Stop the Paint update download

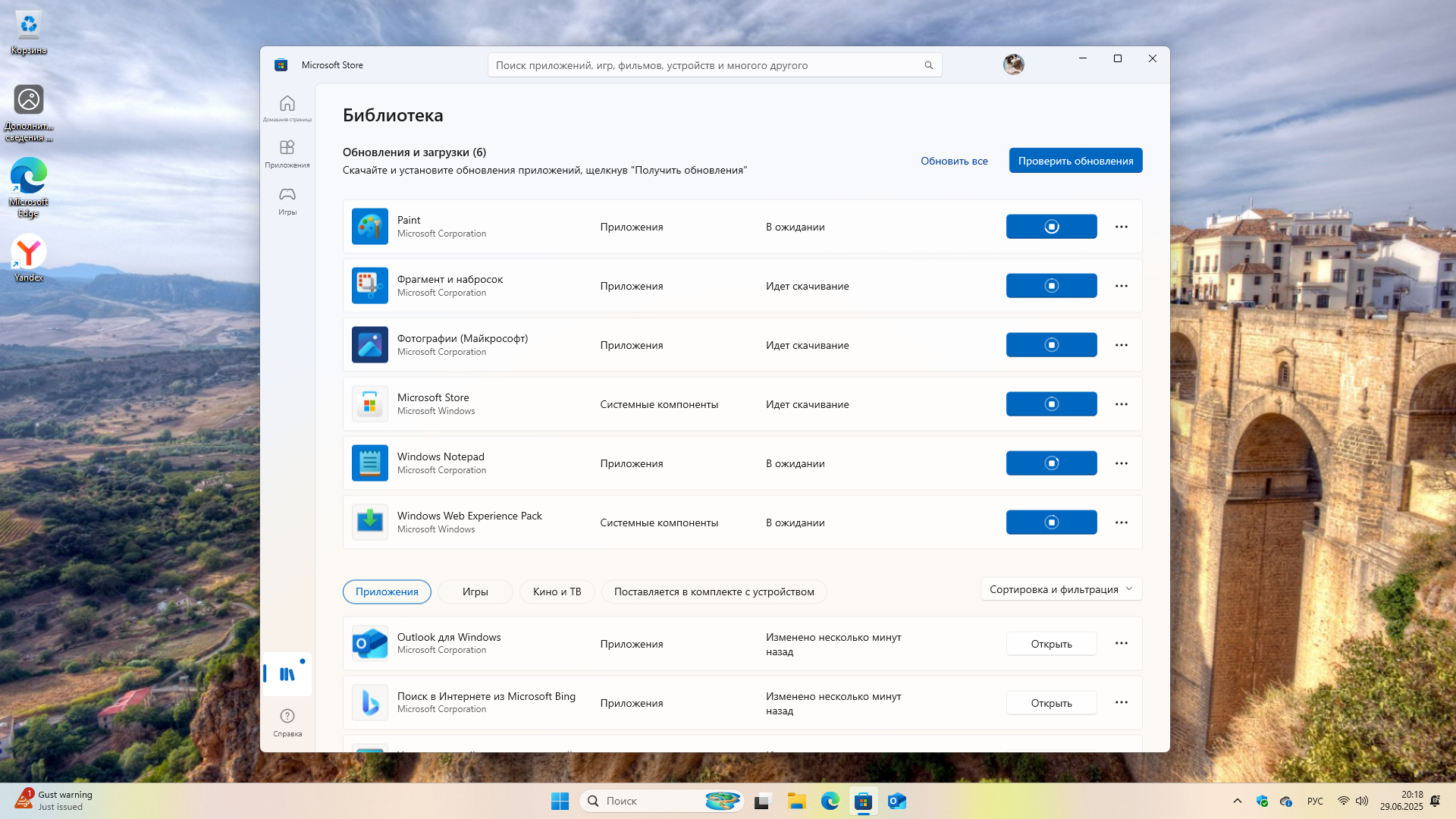click(1051, 227)
